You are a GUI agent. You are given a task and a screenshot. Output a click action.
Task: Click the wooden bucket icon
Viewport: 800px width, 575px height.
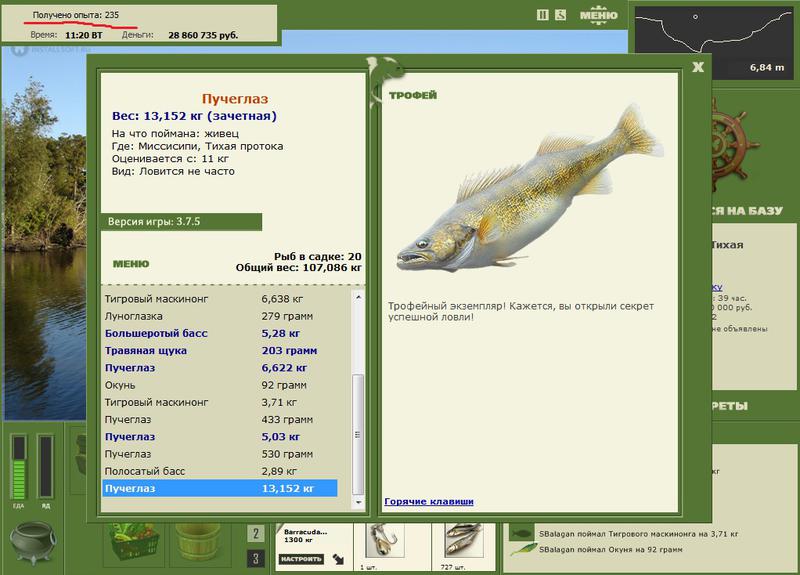(197, 544)
